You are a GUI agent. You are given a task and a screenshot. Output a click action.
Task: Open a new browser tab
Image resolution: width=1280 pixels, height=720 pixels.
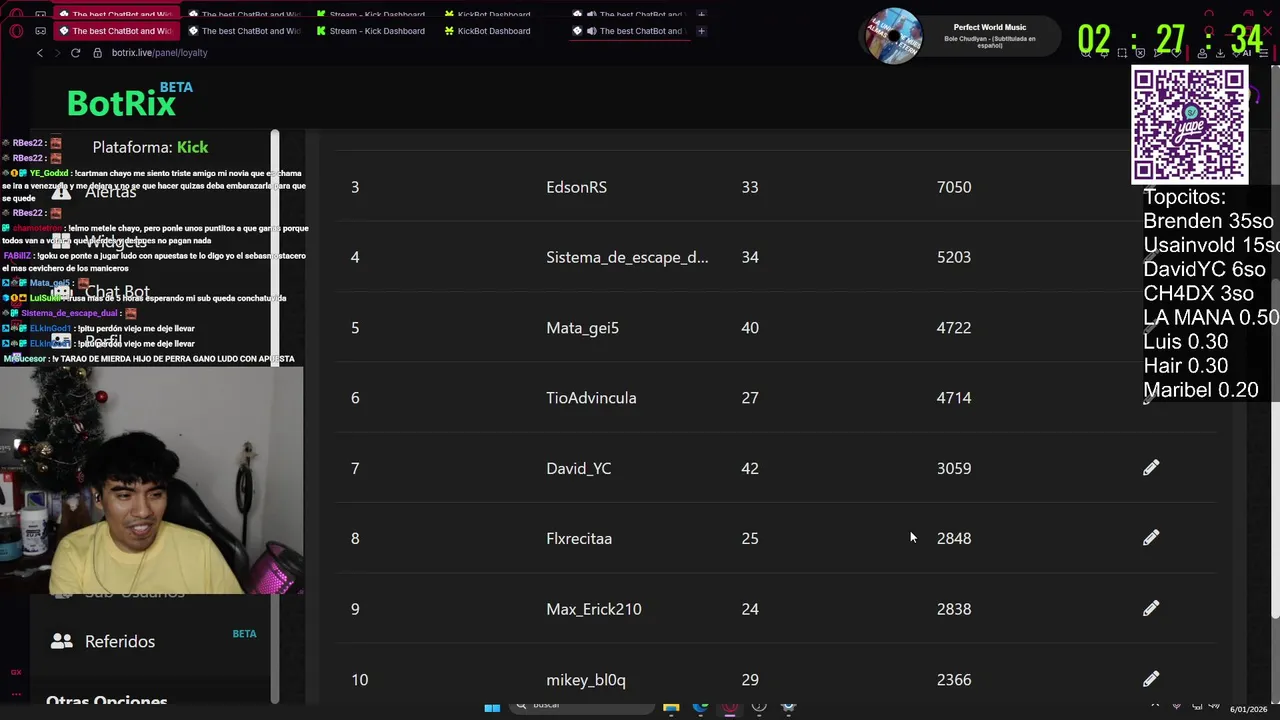[701, 31]
